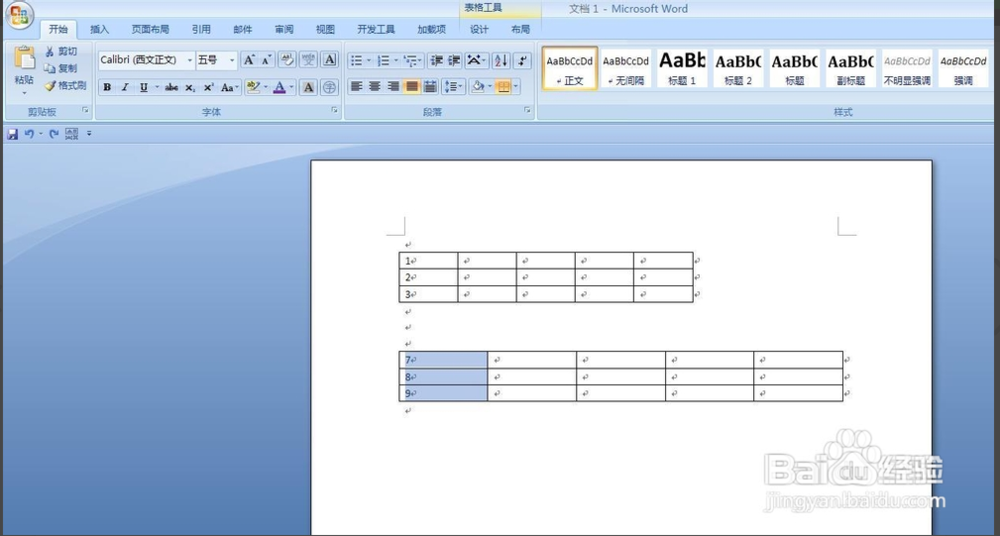Open the Font (字体) dialog launcher
The width and height of the screenshot is (1000, 536).
pos(334,110)
